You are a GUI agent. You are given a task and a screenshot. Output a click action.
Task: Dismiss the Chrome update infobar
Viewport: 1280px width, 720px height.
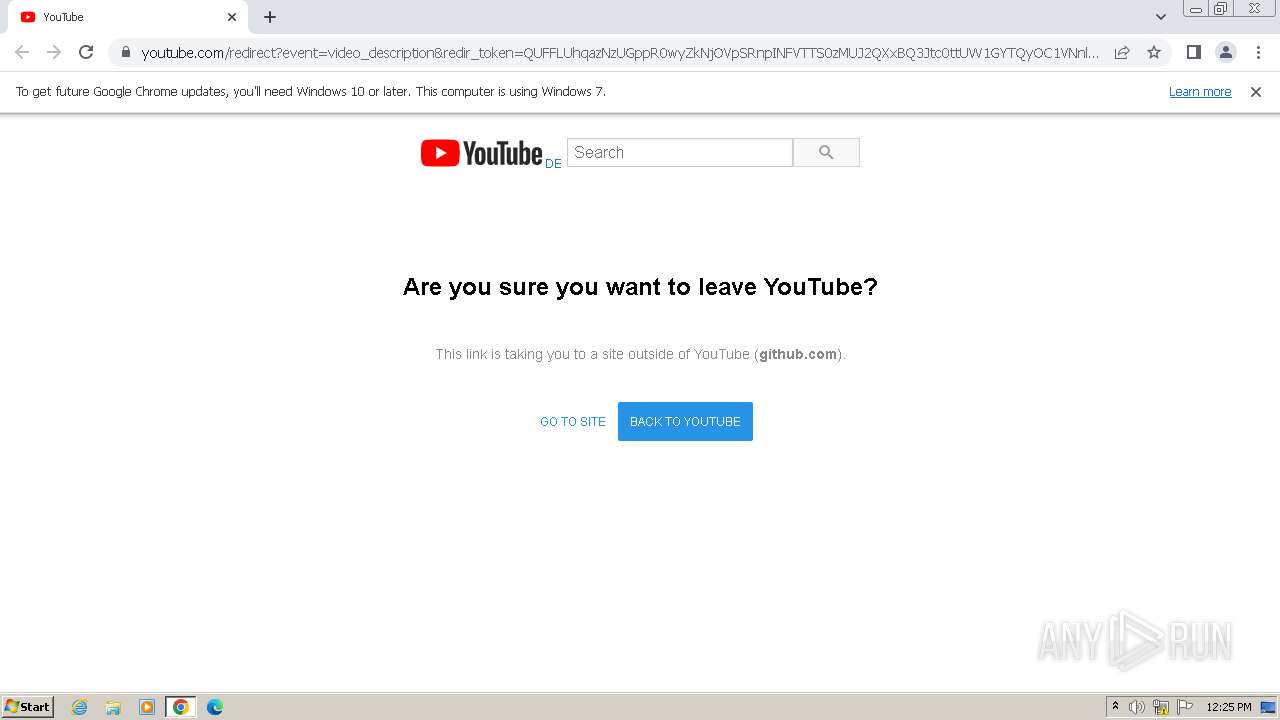pos(1256,92)
